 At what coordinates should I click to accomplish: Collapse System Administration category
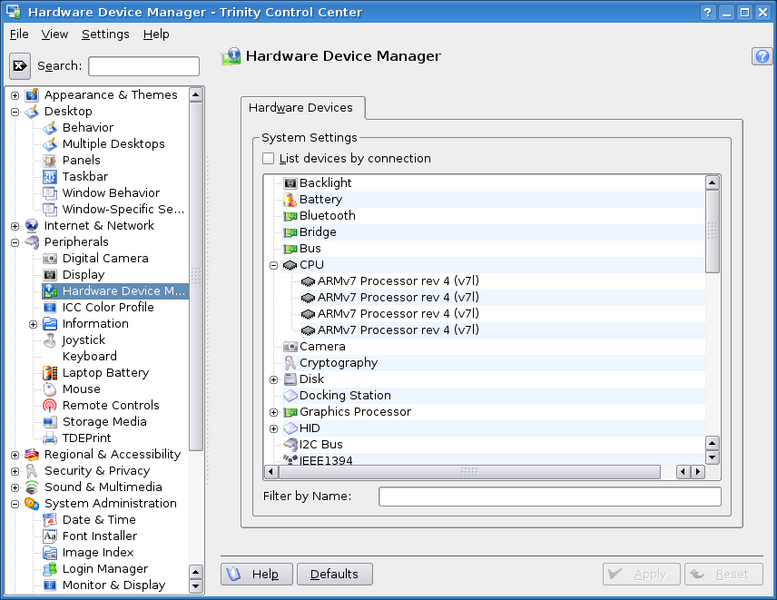[15, 504]
